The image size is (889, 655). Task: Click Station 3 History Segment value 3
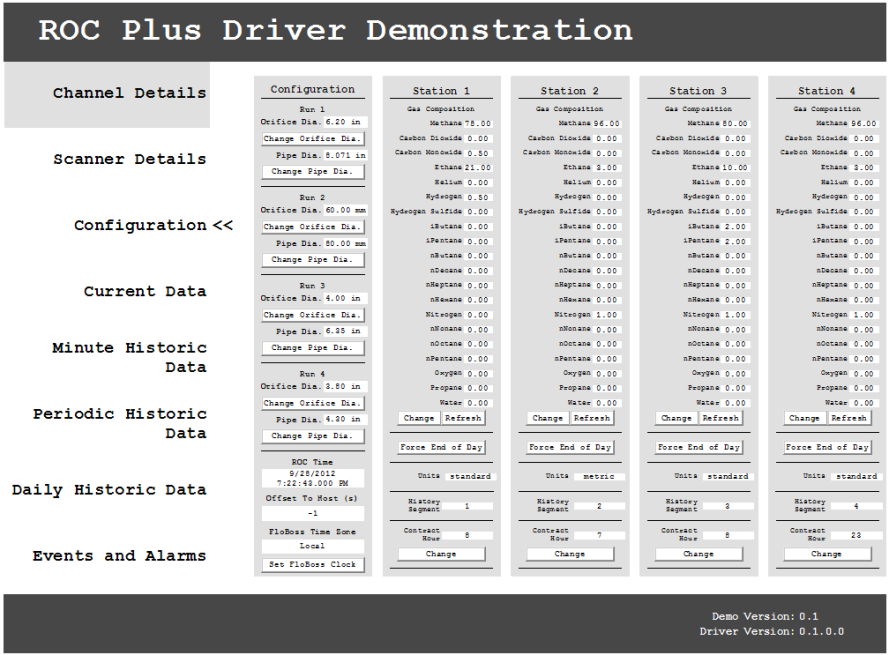tap(727, 506)
